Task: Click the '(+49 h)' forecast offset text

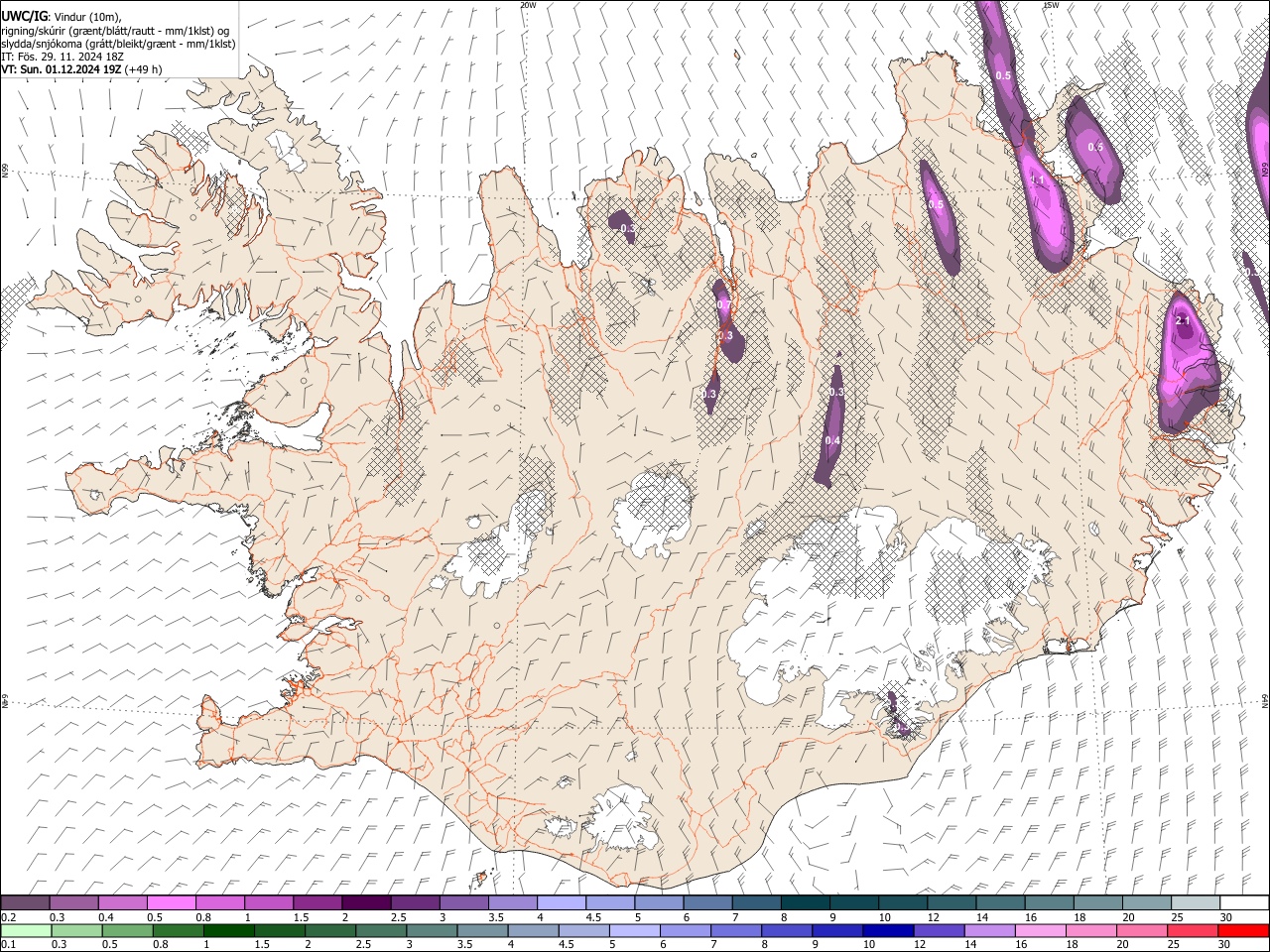Action: click(144, 69)
